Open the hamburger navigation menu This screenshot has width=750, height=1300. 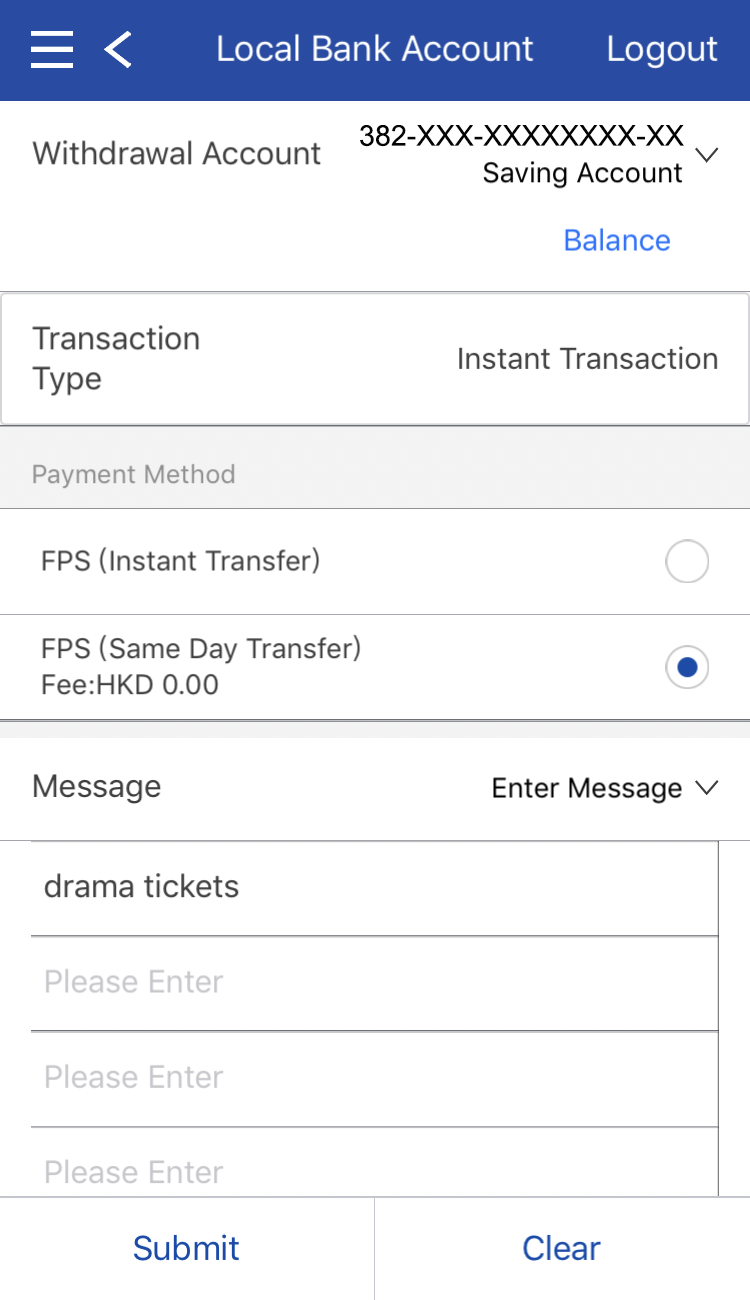pos(52,49)
